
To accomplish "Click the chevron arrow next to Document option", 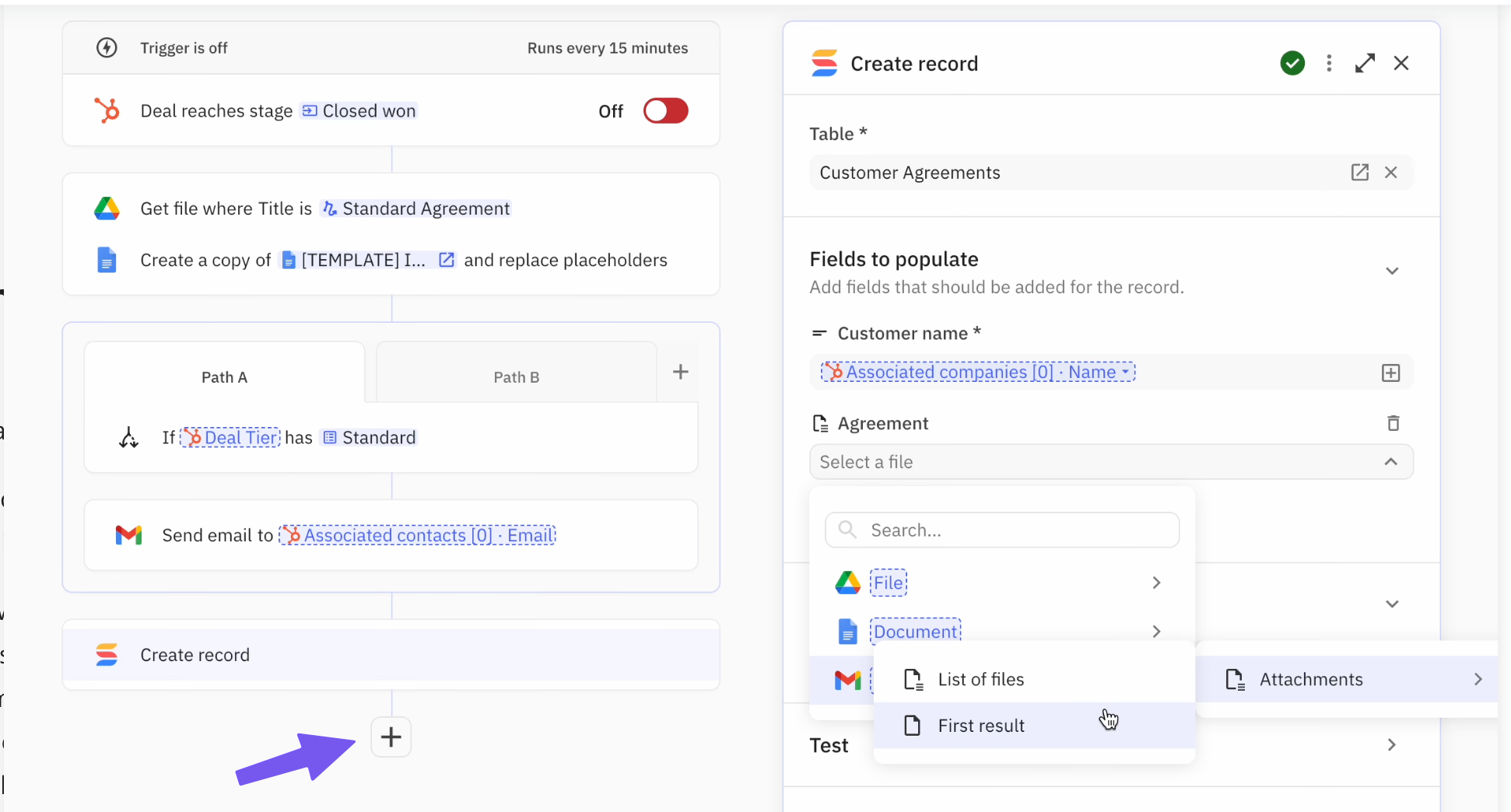I will (x=1156, y=632).
